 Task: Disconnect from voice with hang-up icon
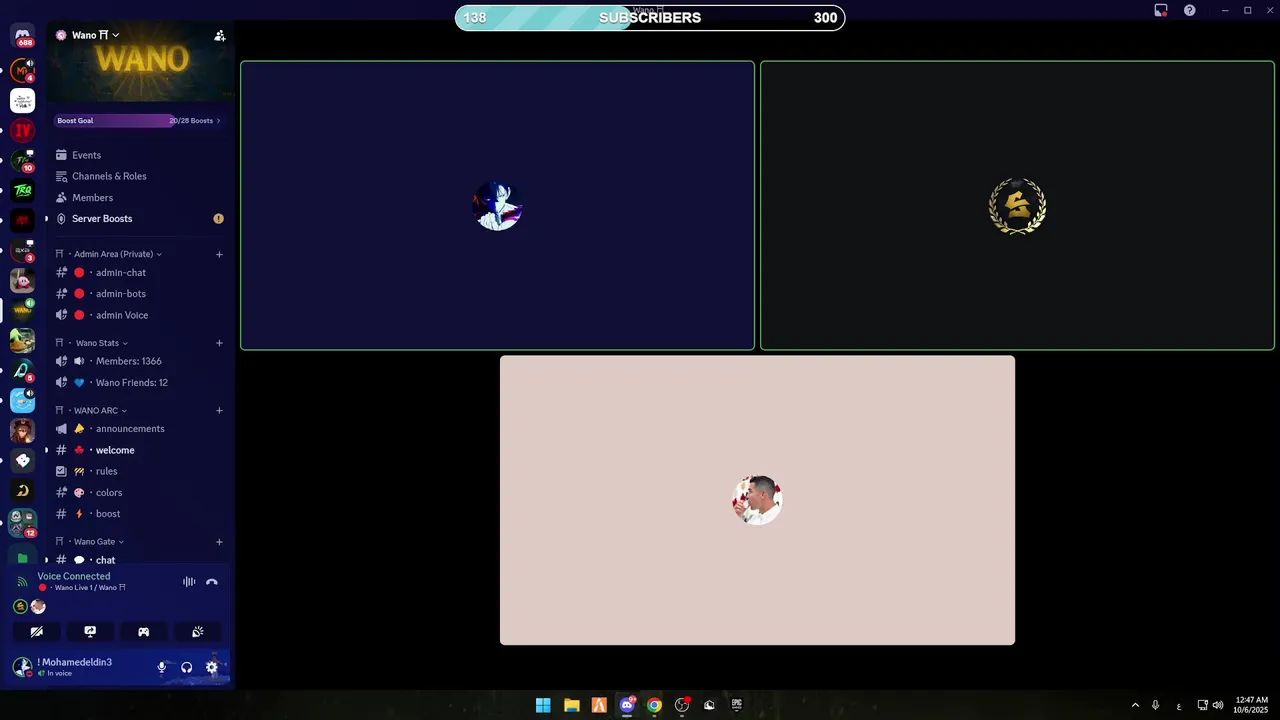point(212,582)
